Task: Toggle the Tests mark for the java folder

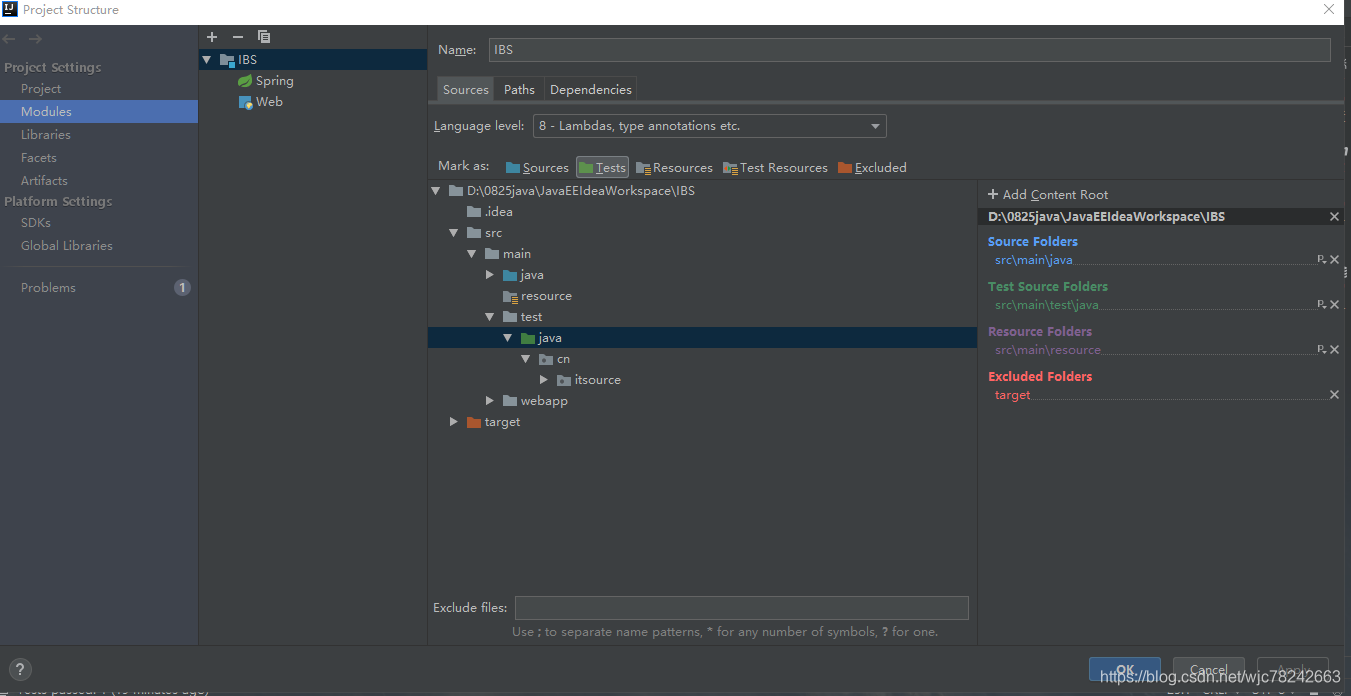Action: [602, 167]
